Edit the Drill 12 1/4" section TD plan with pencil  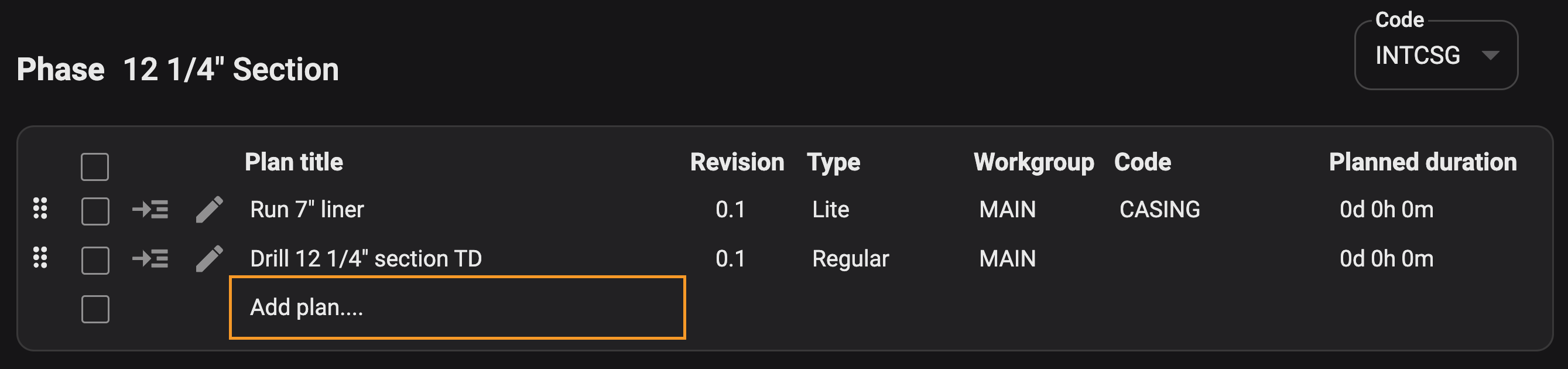click(210, 259)
